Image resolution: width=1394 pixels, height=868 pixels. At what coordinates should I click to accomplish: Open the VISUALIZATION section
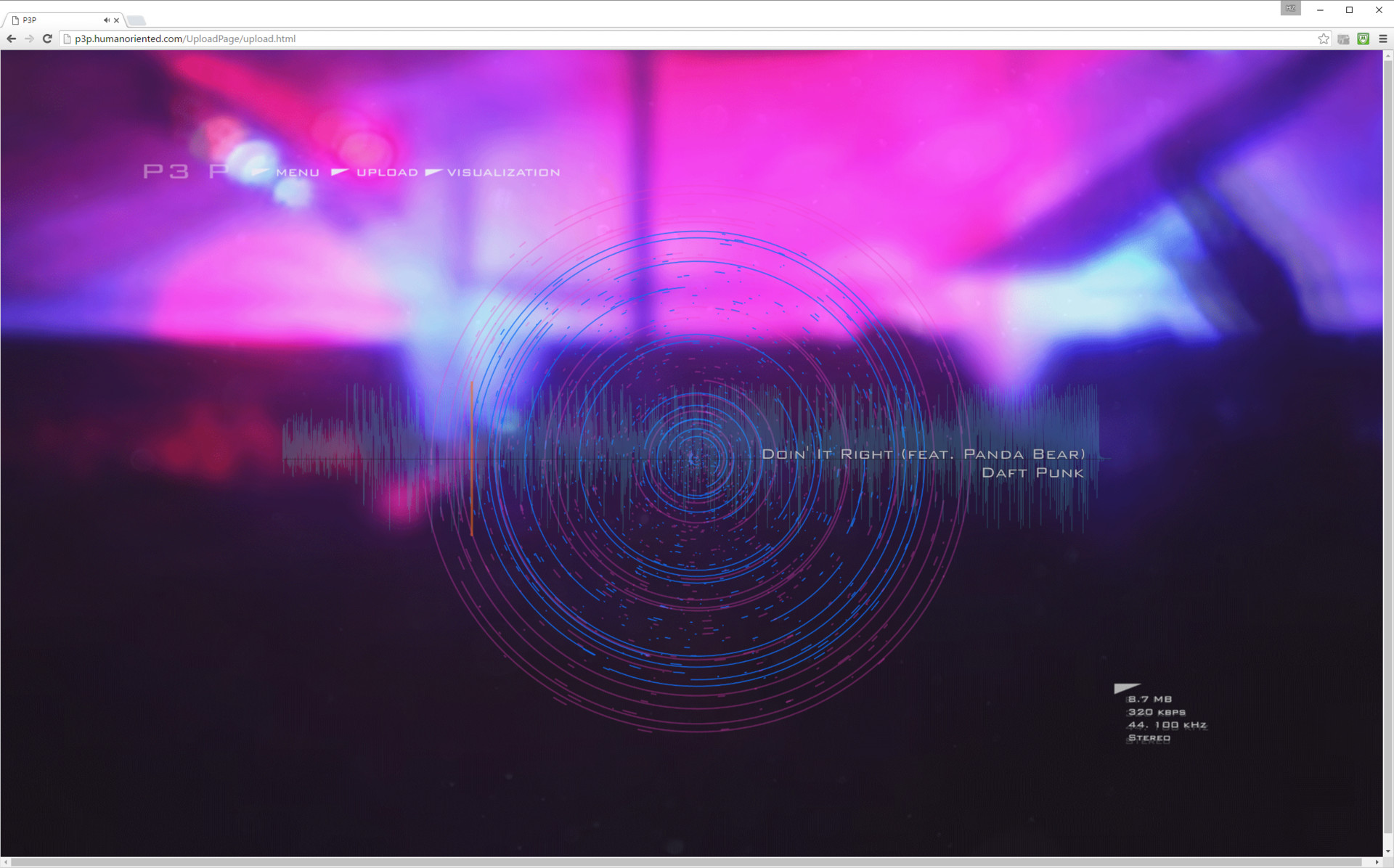pyautogui.click(x=504, y=172)
